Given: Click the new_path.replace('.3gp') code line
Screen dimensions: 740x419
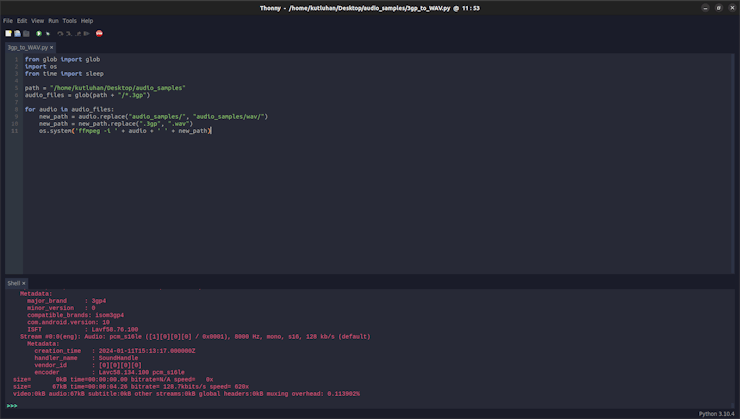Looking at the screenshot, I should click(x=116, y=124).
